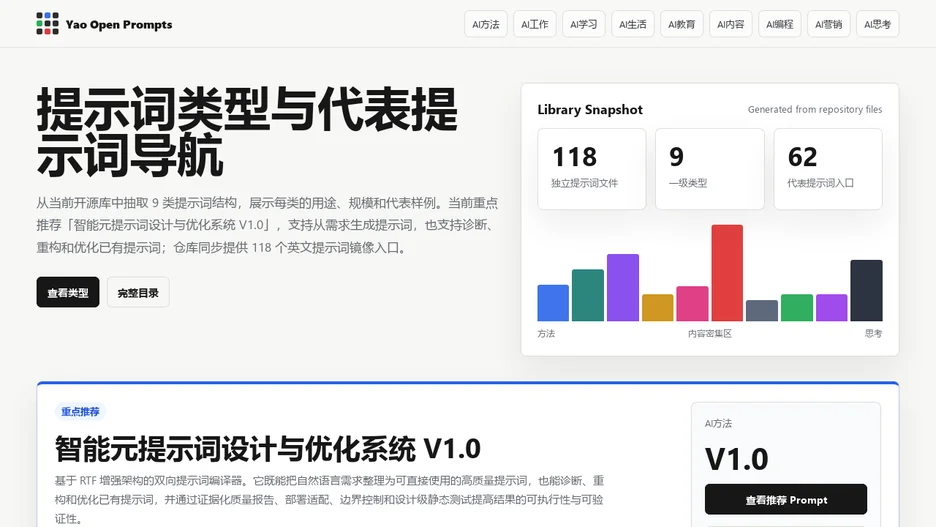Open the Yao Open Prompts home title
Screen dimensions: 936x527
point(119,24)
